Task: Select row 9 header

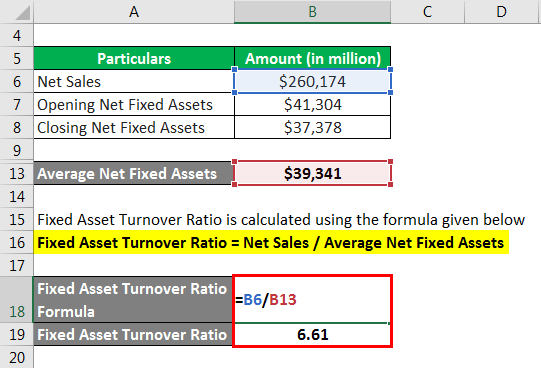Action: pyautogui.click(x=17, y=150)
